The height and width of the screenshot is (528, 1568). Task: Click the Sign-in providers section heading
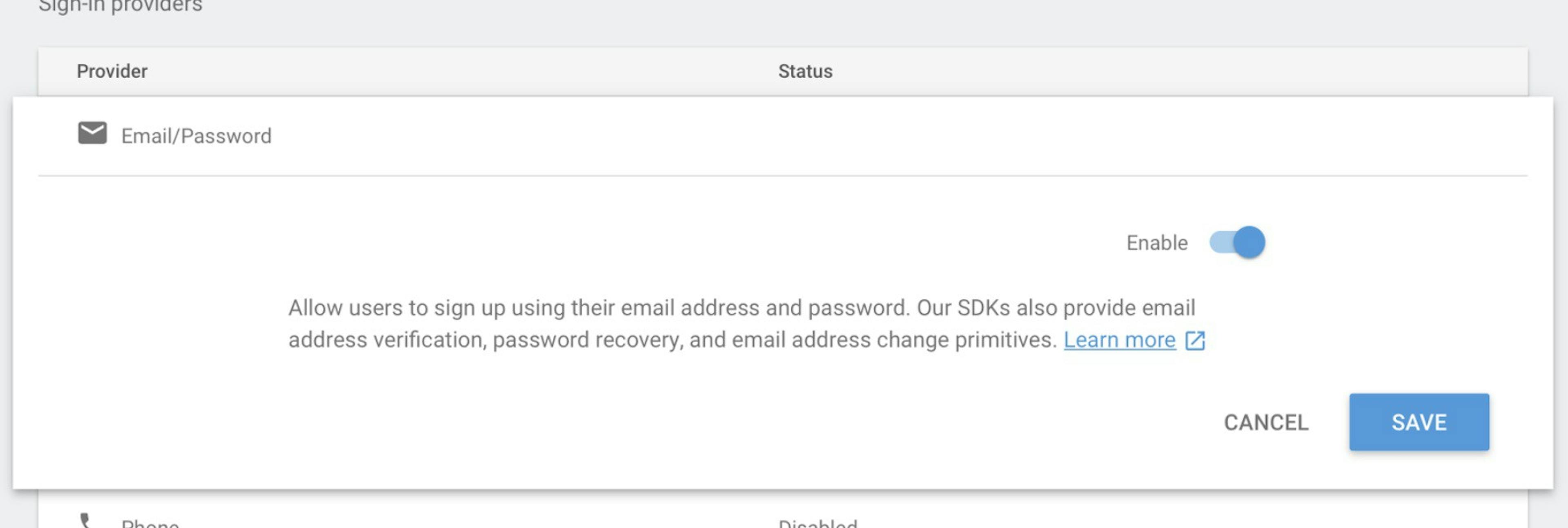point(120,6)
